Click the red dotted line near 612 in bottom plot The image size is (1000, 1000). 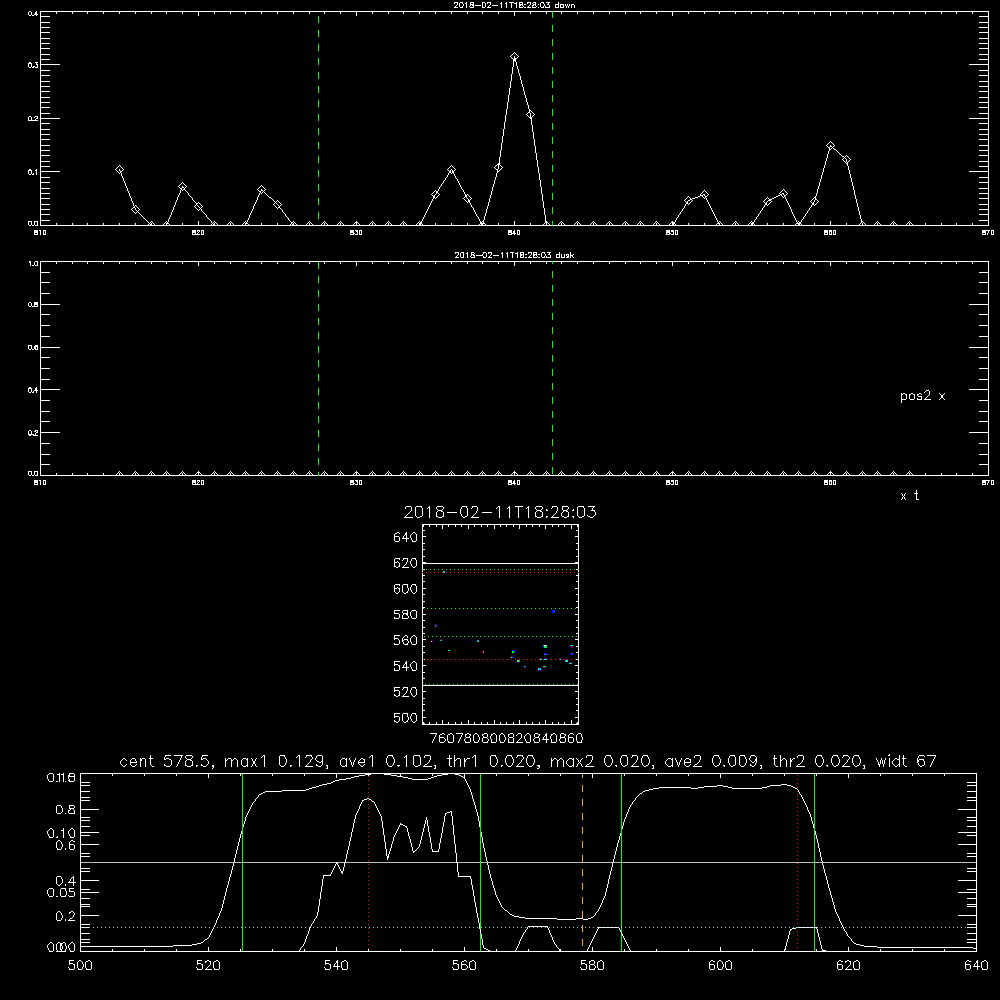pos(797,862)
